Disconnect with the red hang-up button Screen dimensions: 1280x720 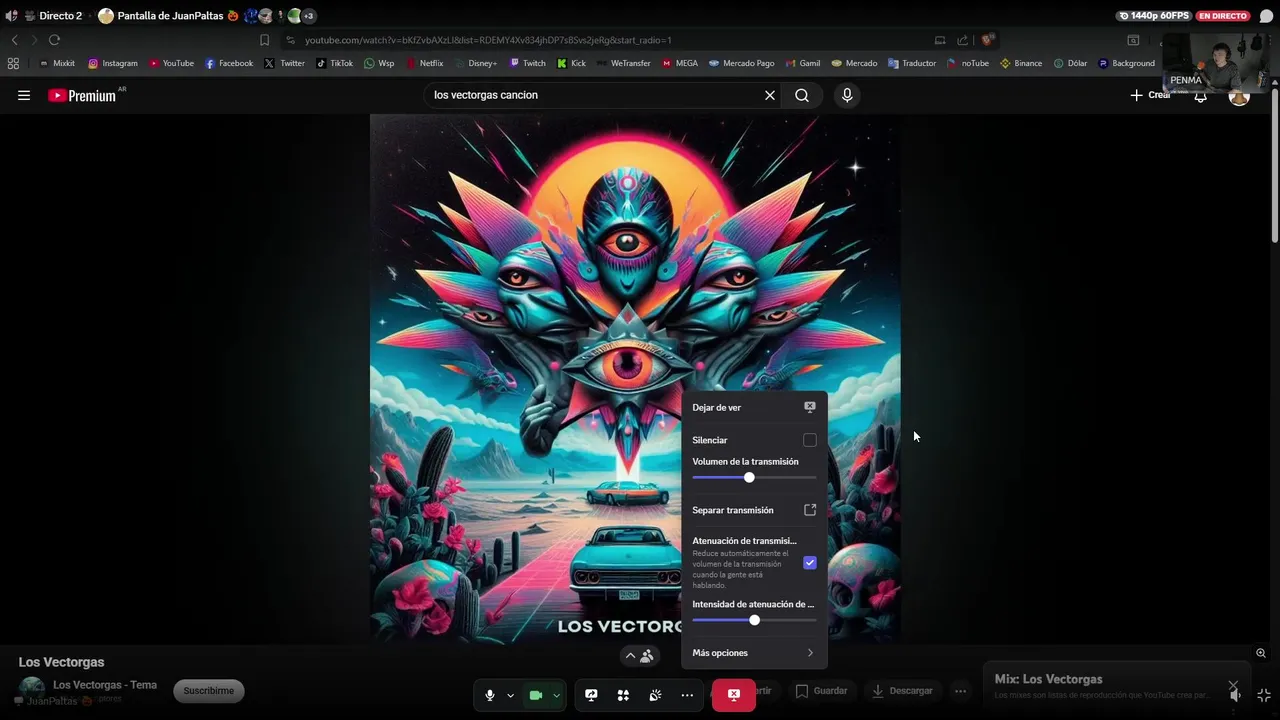click(734, 695)
